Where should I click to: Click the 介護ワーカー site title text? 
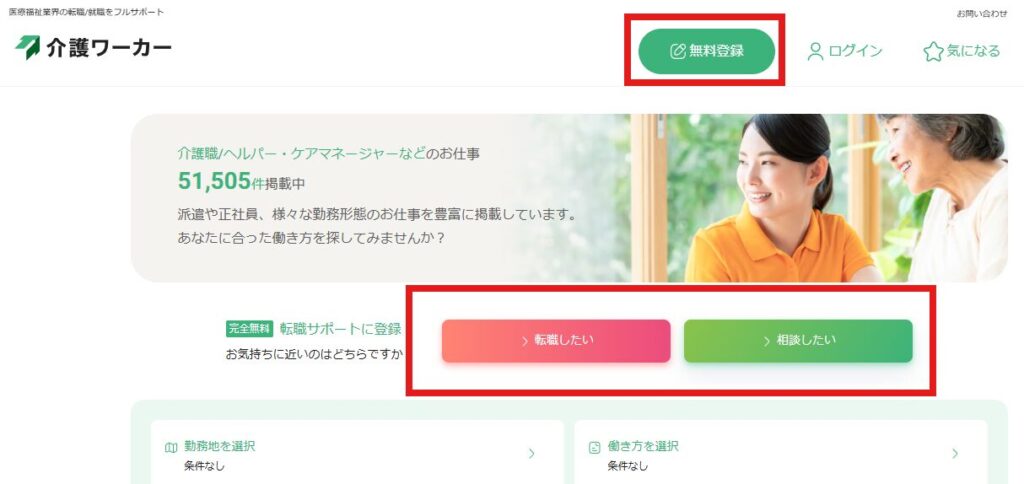click(109, 48)
